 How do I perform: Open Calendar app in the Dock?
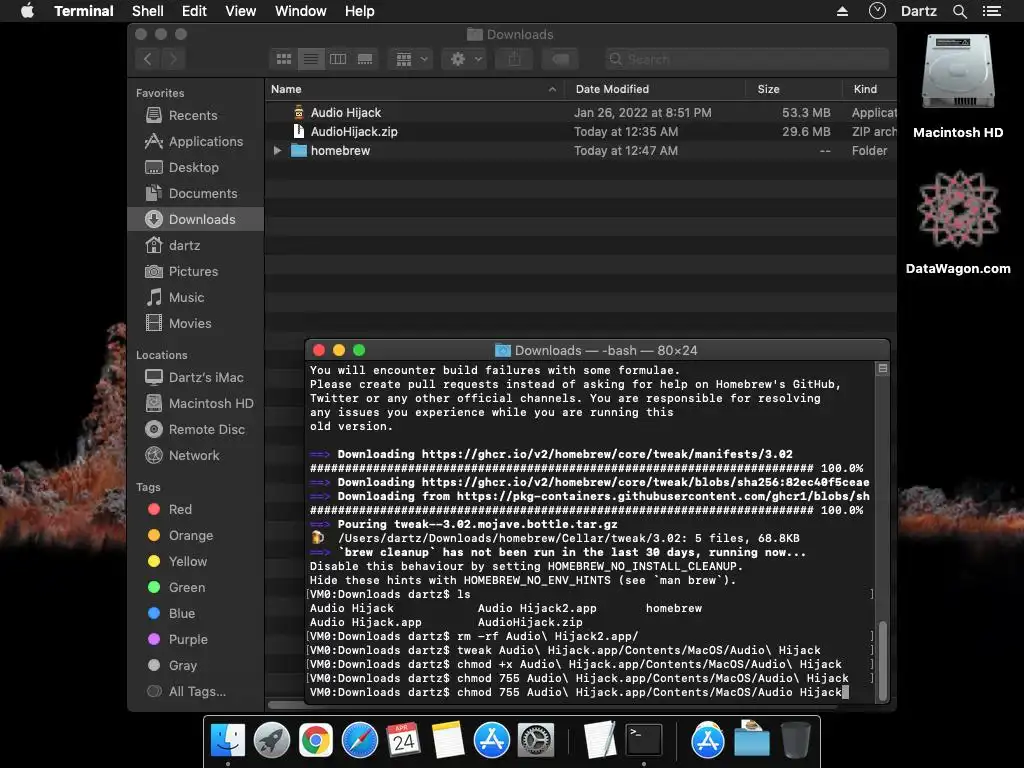point(404,741)
